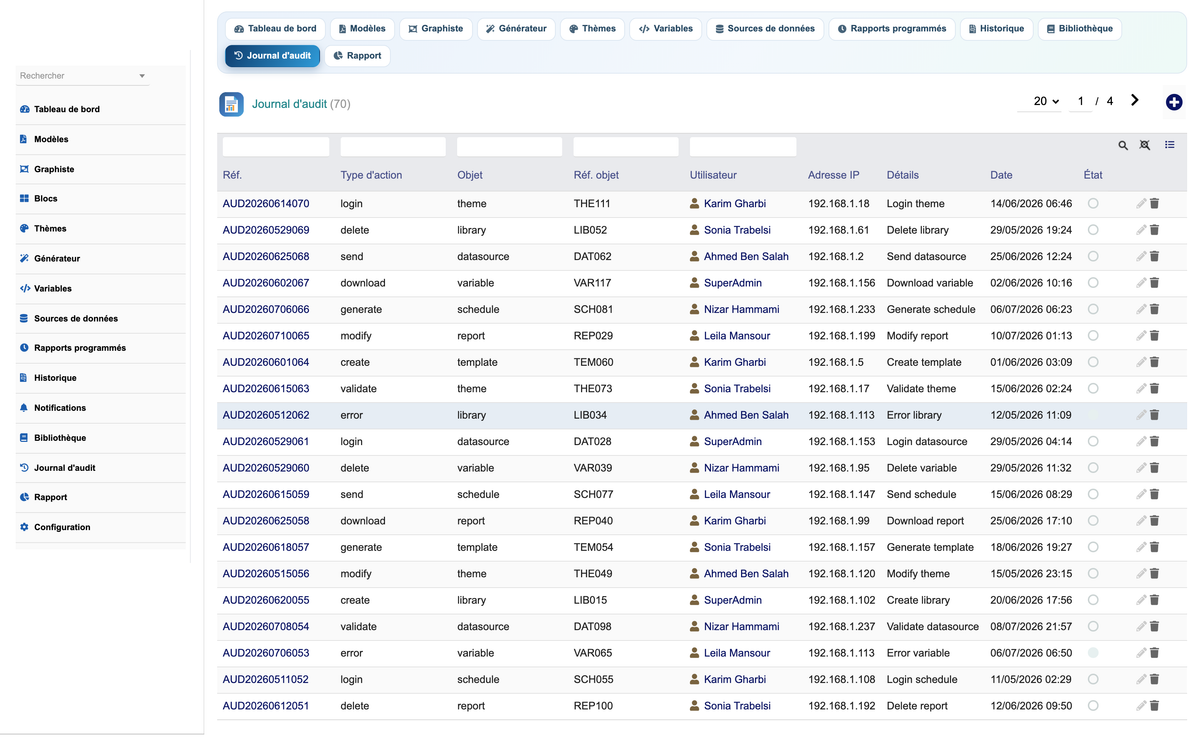Pencil icon for row AUD20260515056
This screenshot has height=743, width=1200.
[x=1141, y=574]
